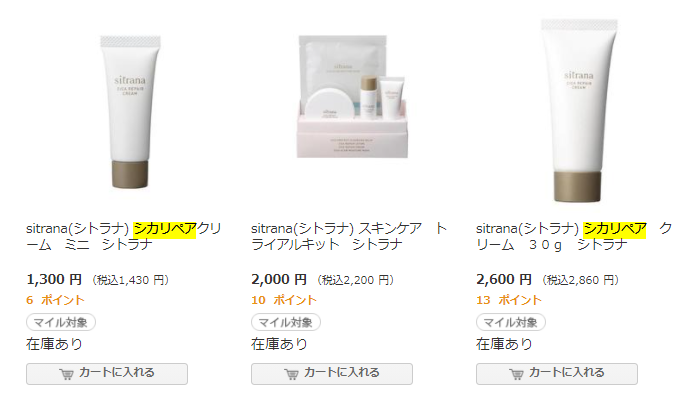
Task: Click the 6 ポイント label
Action: pos(55,300)
